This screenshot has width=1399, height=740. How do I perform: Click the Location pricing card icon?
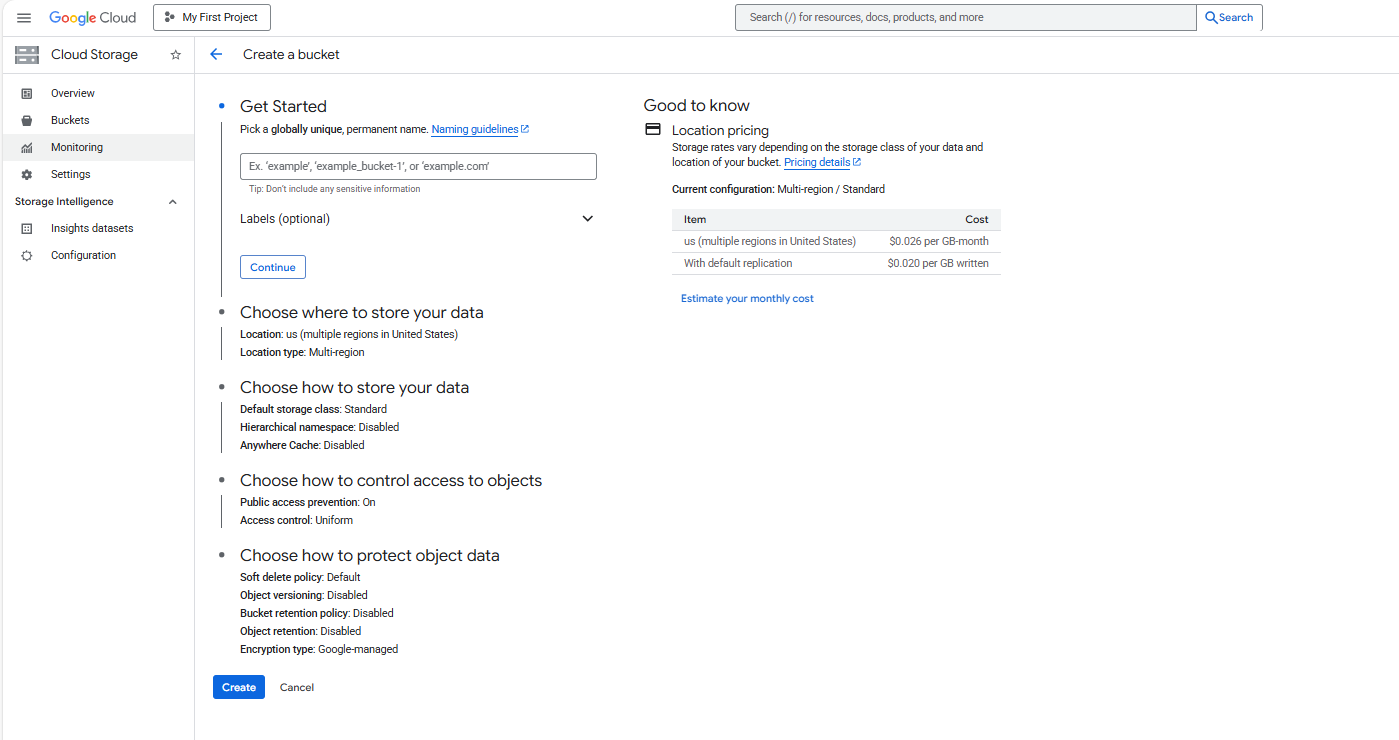[x=653, y=129]
